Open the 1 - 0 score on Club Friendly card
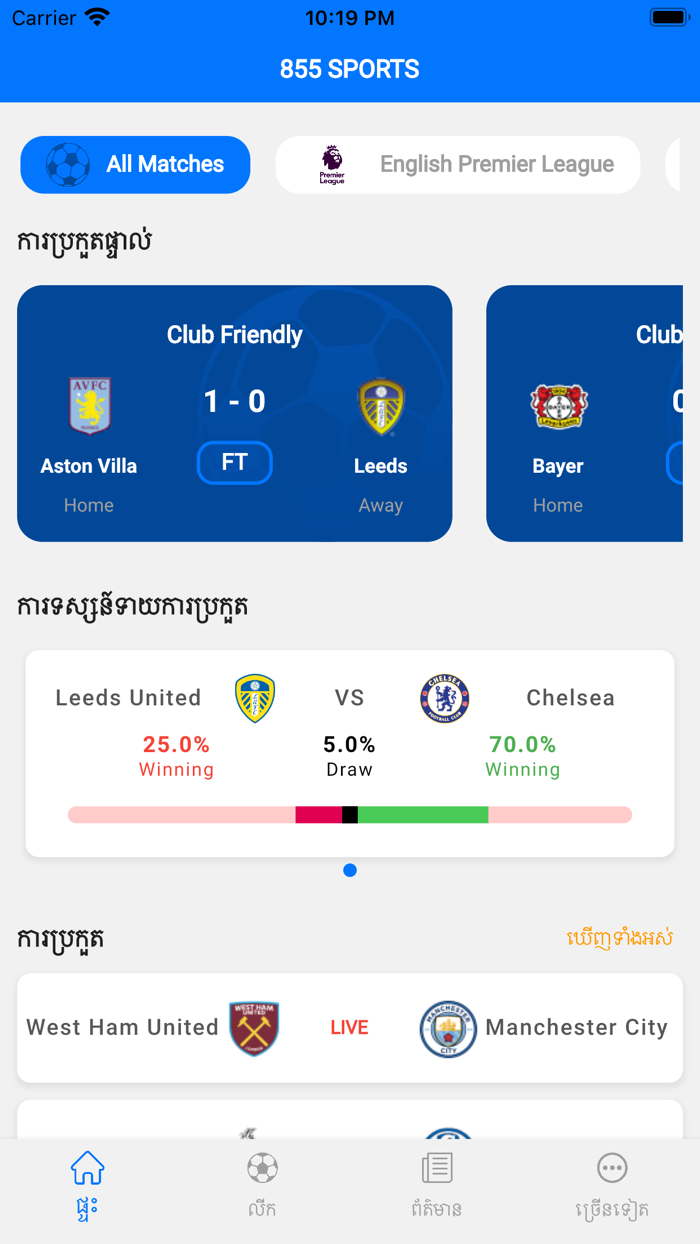The width and height of the screenshot is (700, 1244). pos(235,402)
